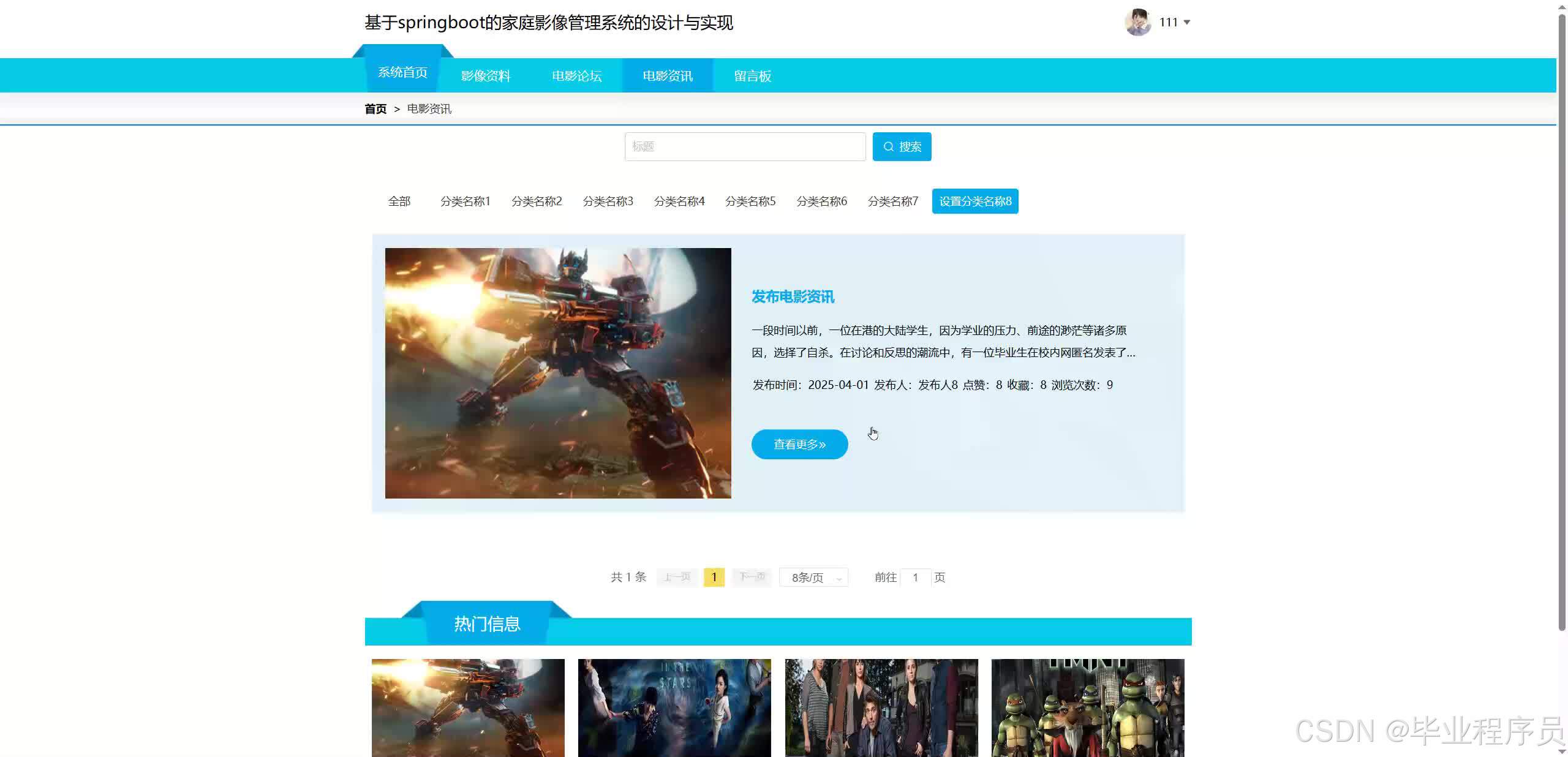
Task: Click the 查看更多 button
Action: tap(799, 444)
